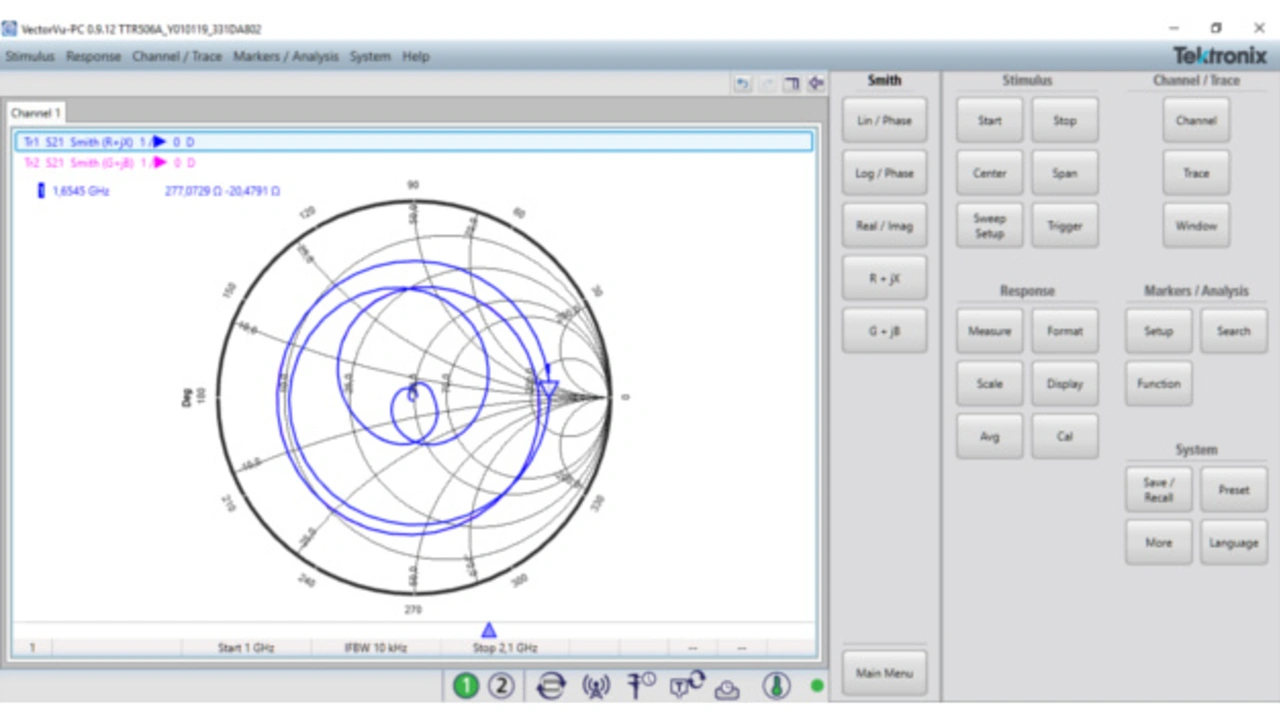Viewport: 1280px width, 721px height.
Task: Click the sweep cycle icon in status bar
Action: point(551,686)
